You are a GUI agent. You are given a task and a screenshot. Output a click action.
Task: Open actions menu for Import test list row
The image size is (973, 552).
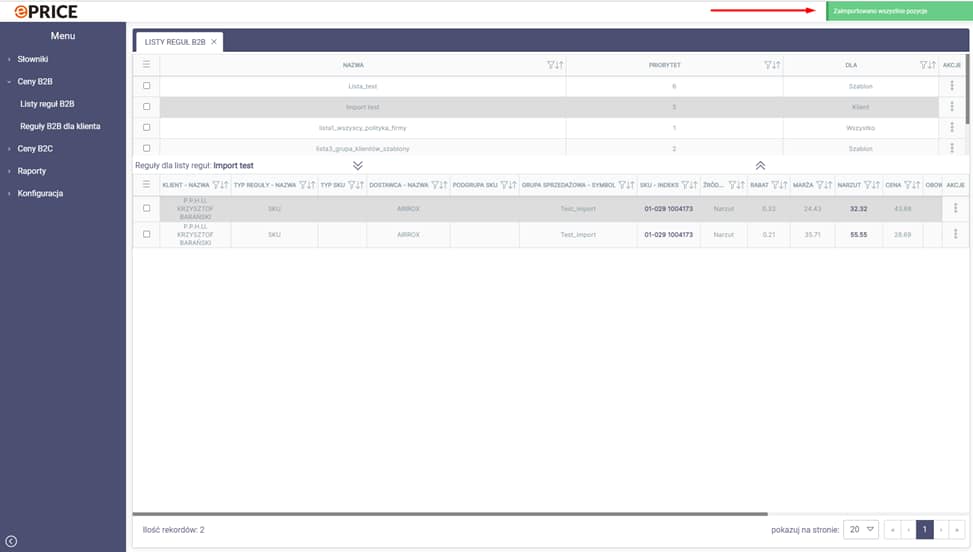tap(952, 107)
